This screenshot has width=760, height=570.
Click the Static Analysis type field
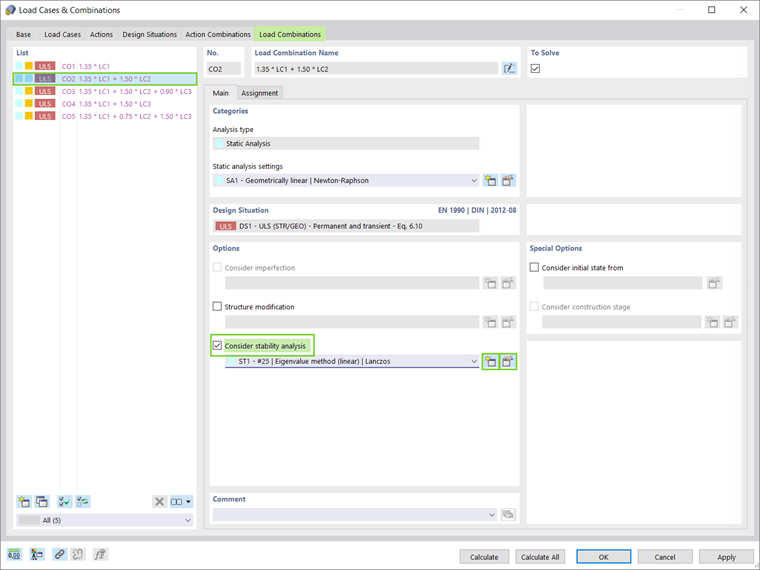(x=346, y=143)
